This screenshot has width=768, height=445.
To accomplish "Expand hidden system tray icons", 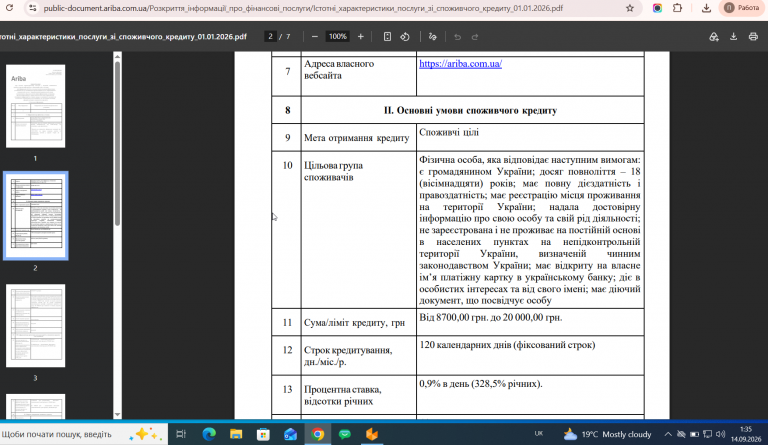I will click(x=668, y=434).
